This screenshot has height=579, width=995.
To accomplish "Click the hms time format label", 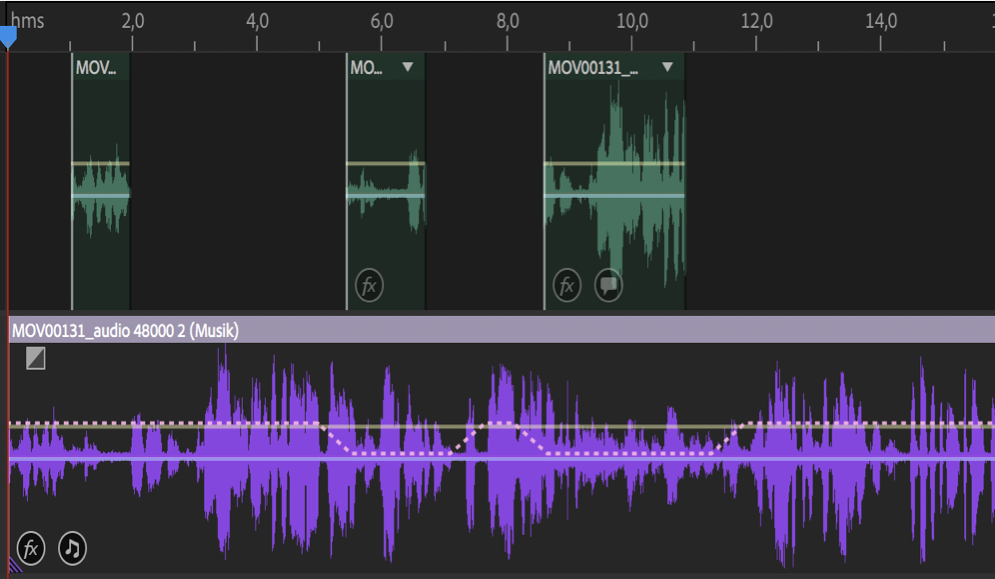I will coord(27,21).
